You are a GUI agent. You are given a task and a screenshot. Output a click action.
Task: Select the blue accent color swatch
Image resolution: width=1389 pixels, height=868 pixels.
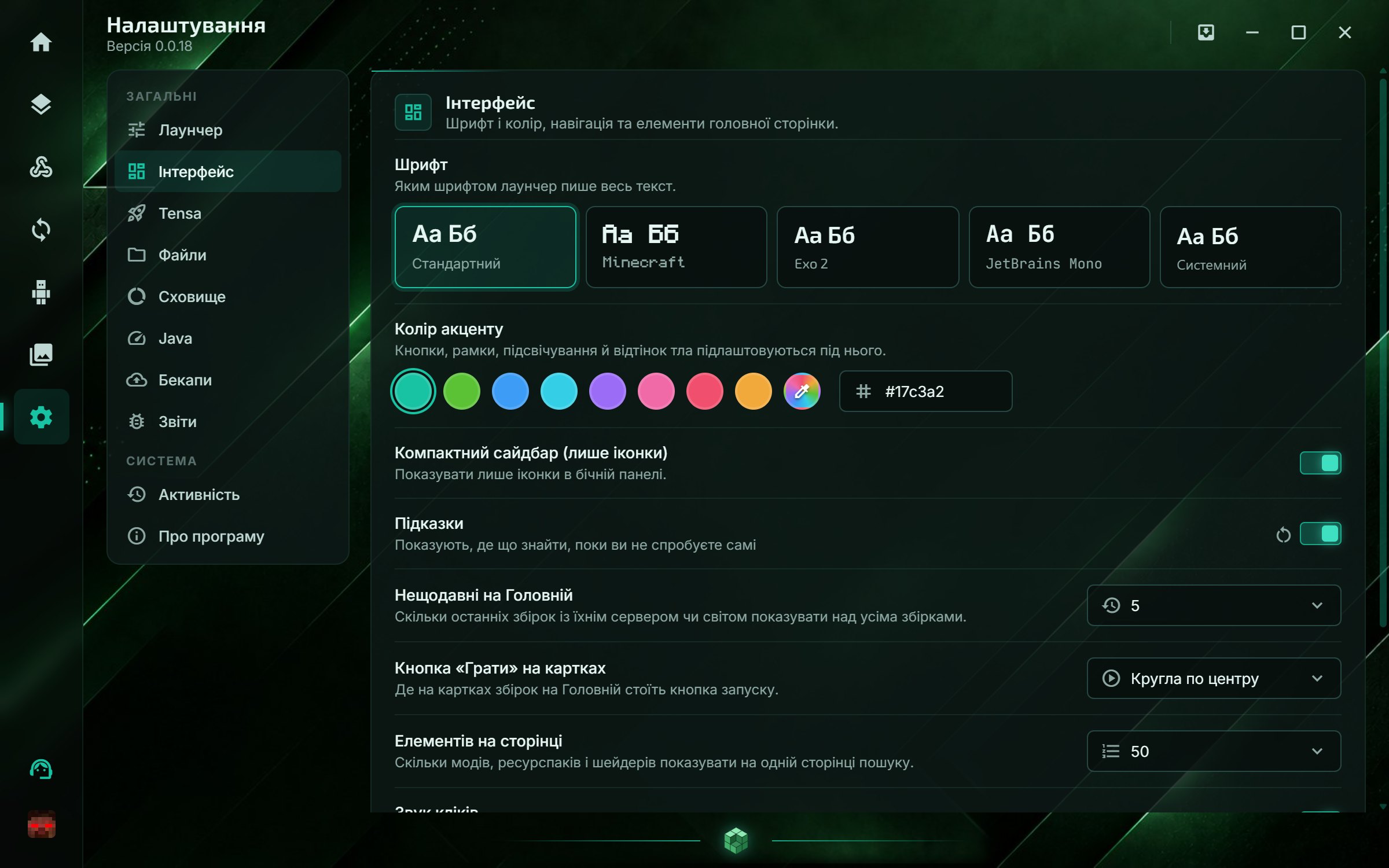pos(510,391)
